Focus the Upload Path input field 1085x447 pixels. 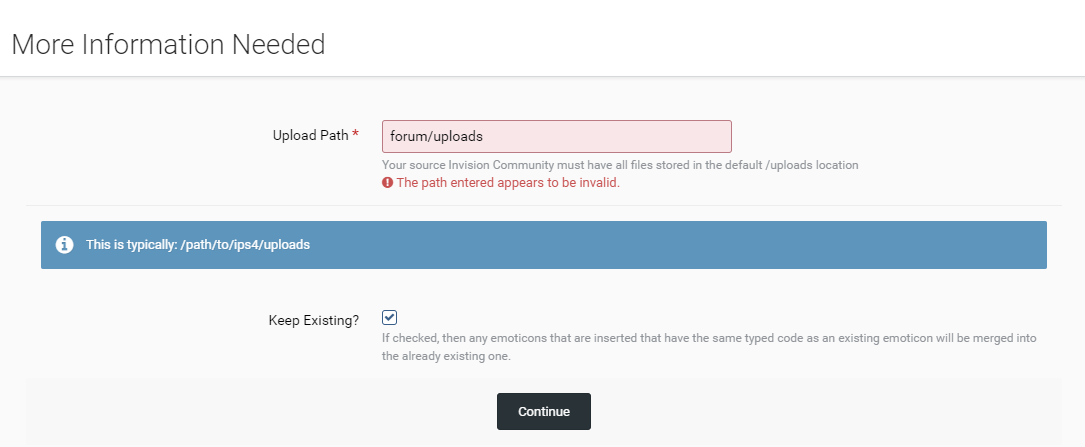(x=557, y=136)
